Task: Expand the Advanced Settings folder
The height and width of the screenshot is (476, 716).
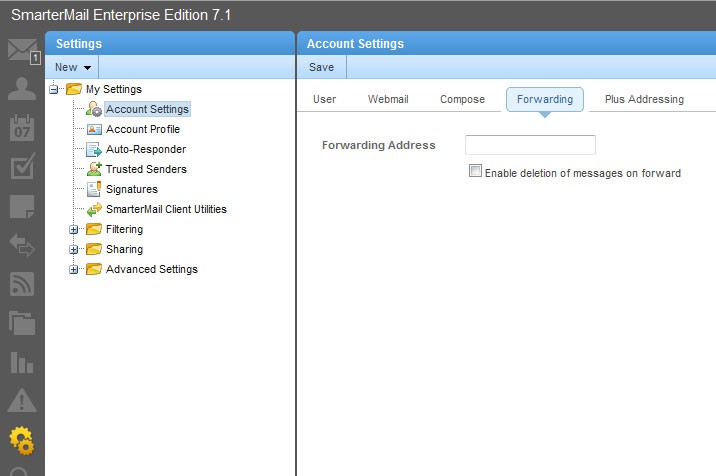Action: click(73, 270)
